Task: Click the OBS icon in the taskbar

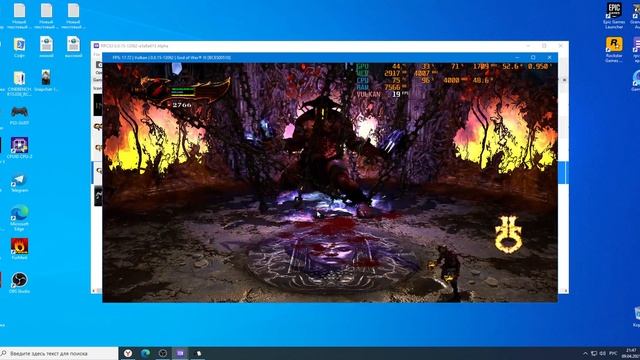Action: click(163, 353)
